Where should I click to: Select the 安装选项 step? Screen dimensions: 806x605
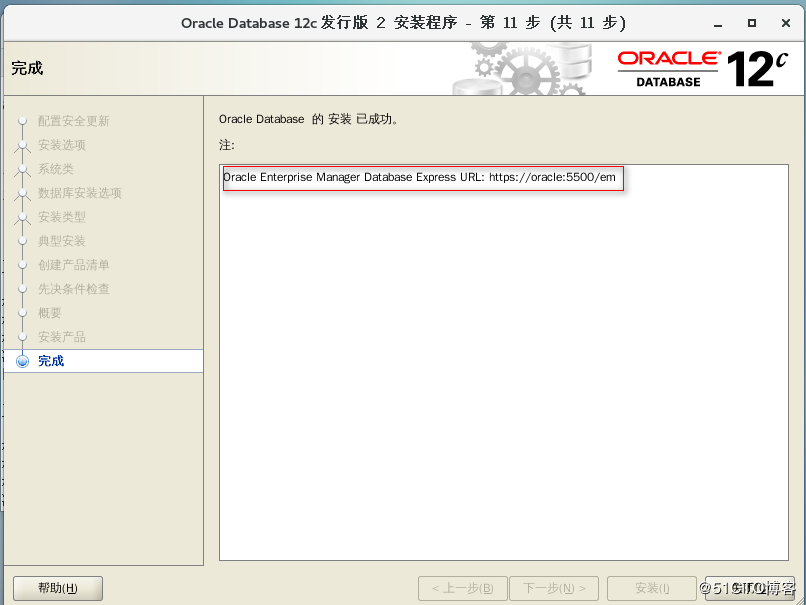(62, 145)
